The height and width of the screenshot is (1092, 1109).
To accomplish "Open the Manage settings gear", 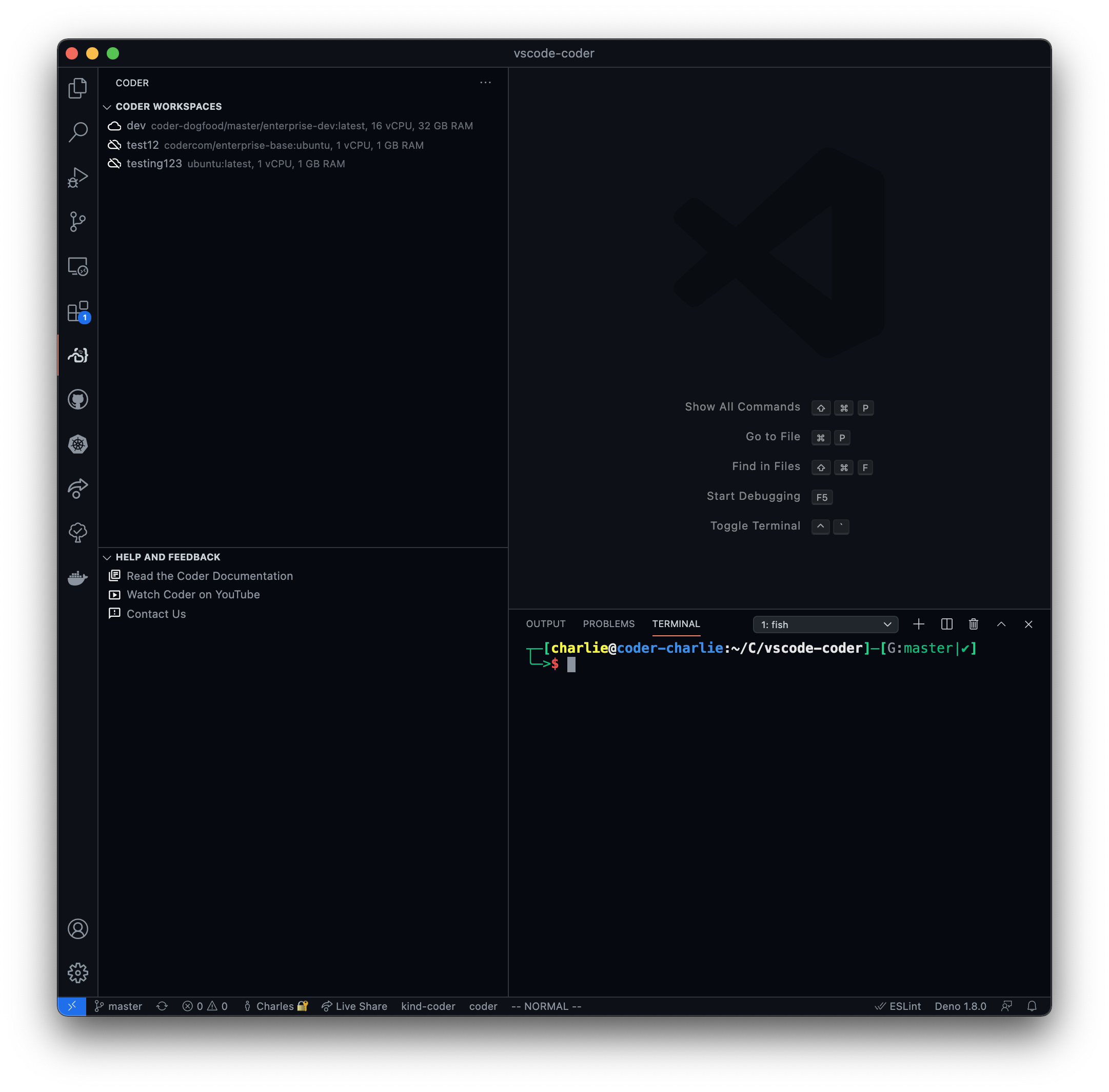I will coord(77,973).
